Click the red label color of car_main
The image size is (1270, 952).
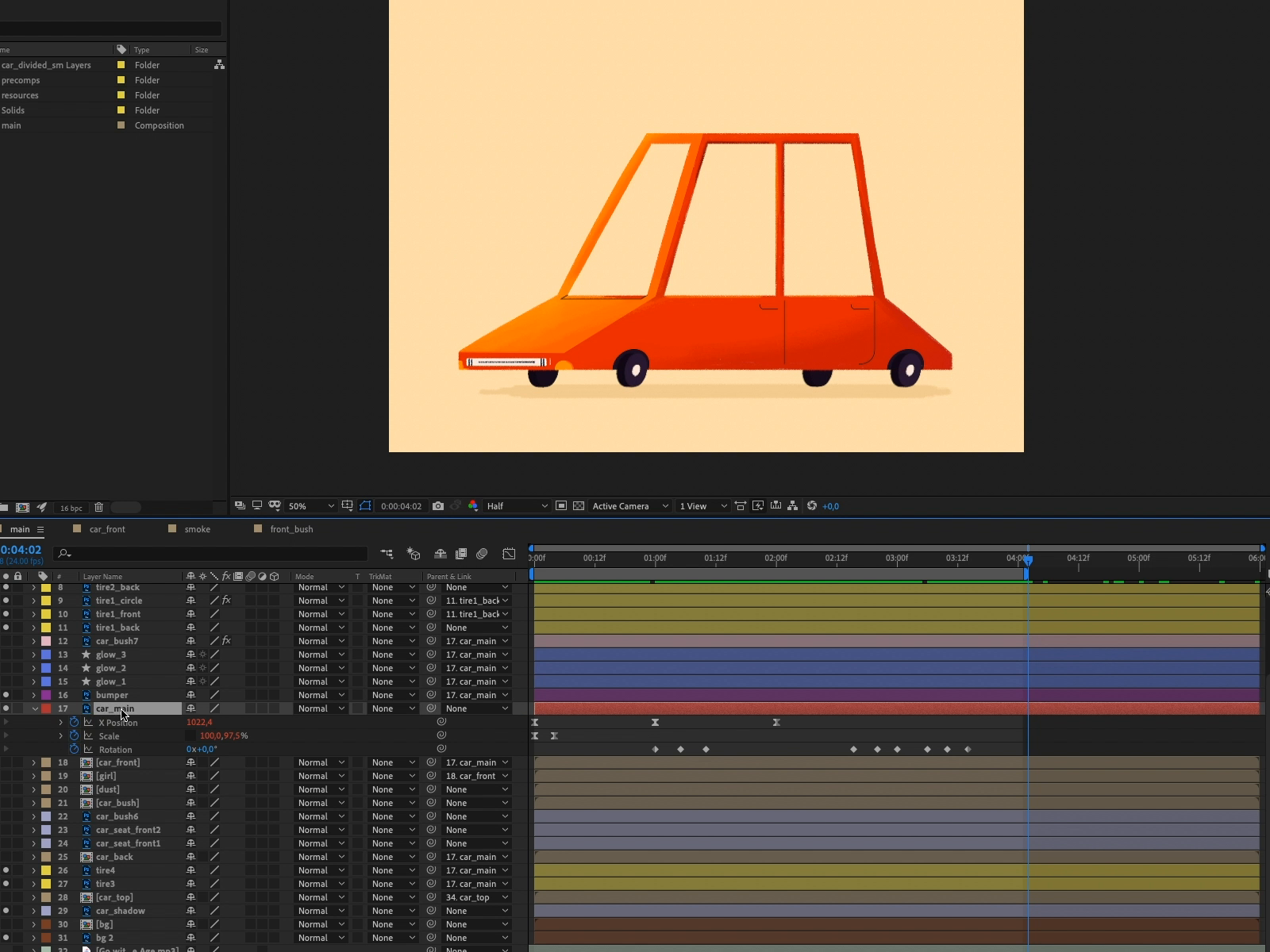(46, 708)
